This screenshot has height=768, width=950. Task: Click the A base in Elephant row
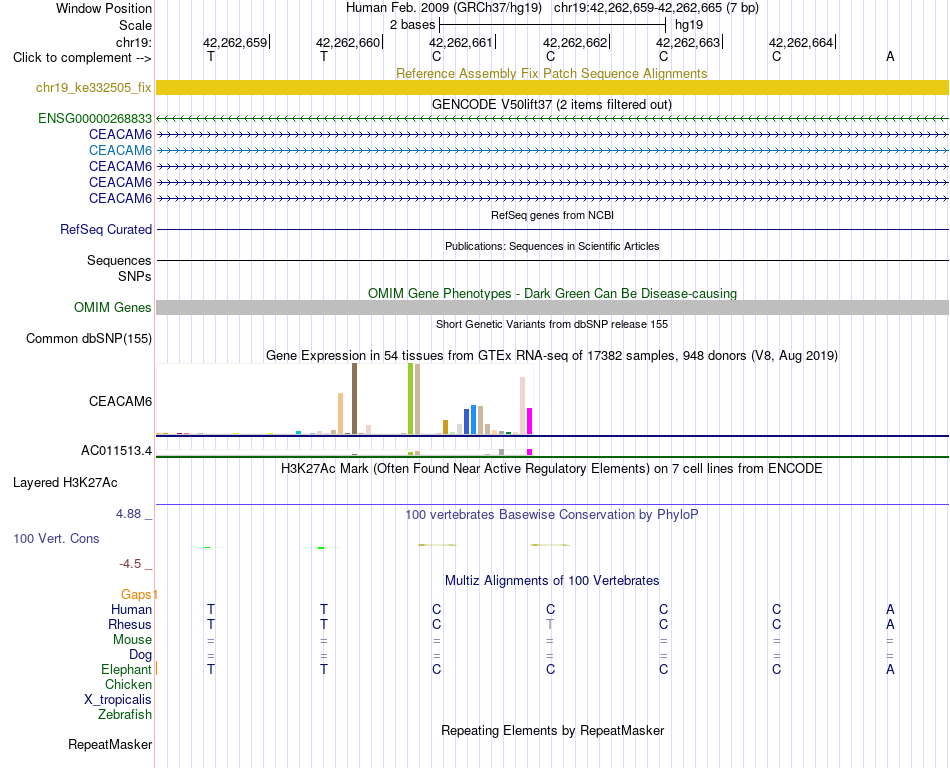click(x=890, y=669)
